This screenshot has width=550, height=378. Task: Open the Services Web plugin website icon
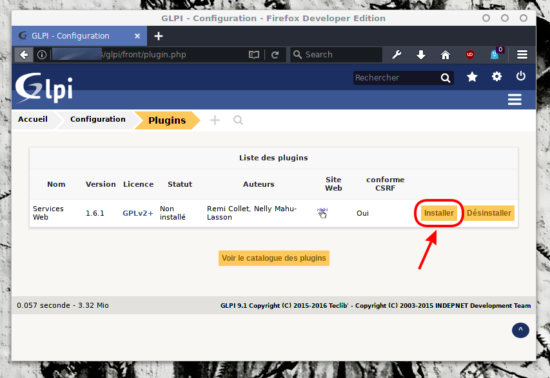click(322, 212)
